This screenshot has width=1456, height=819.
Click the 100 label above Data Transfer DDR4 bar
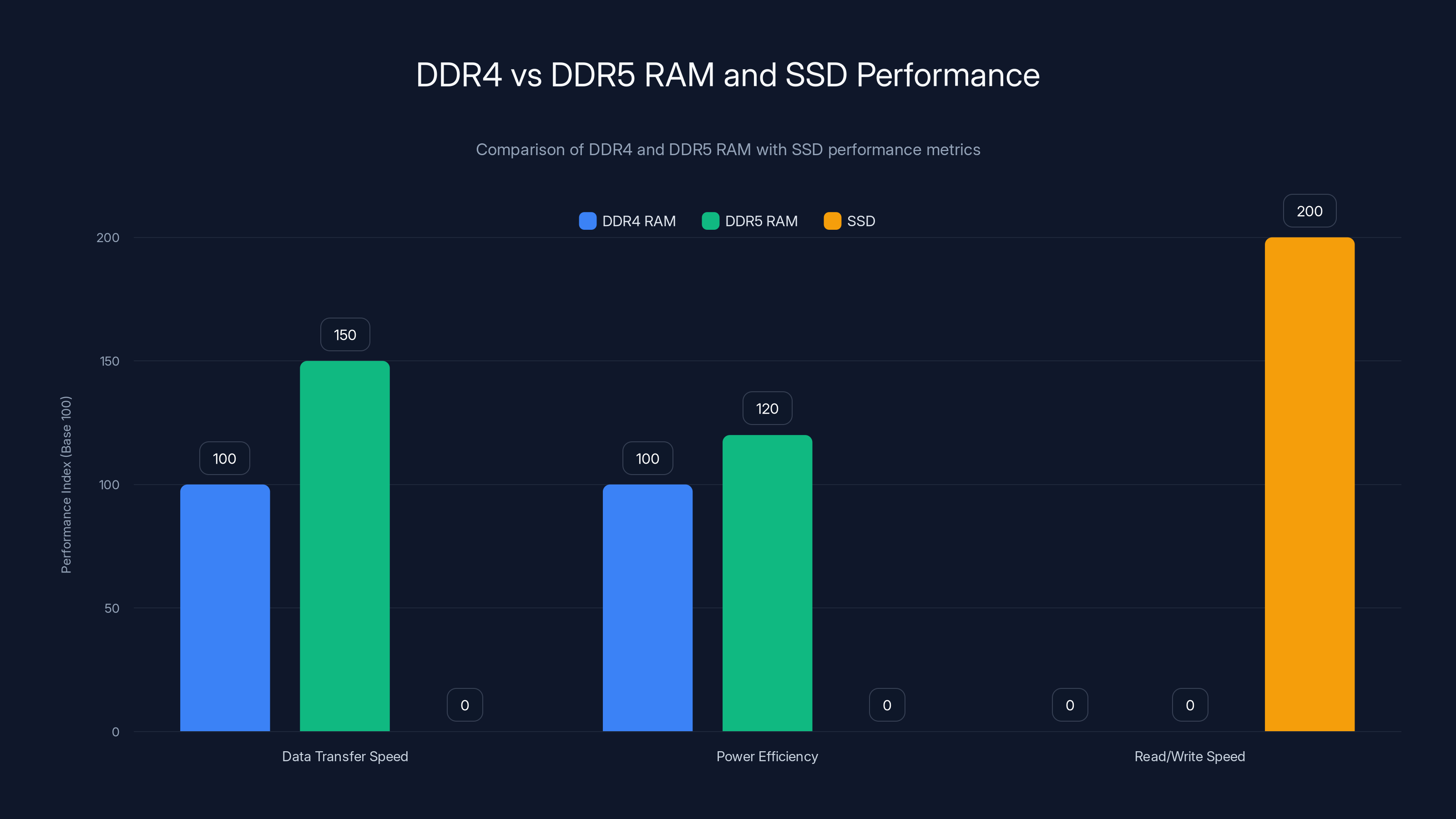(224, 458)
